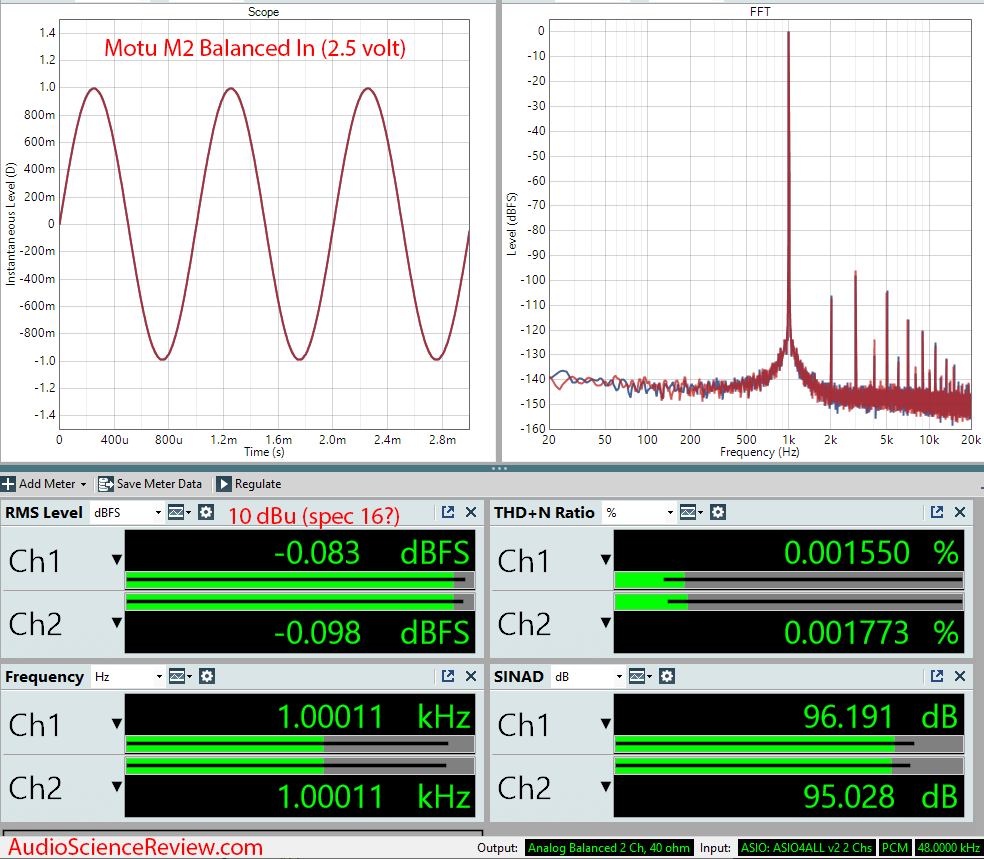Click the FFT graph title

click(760, 11)
